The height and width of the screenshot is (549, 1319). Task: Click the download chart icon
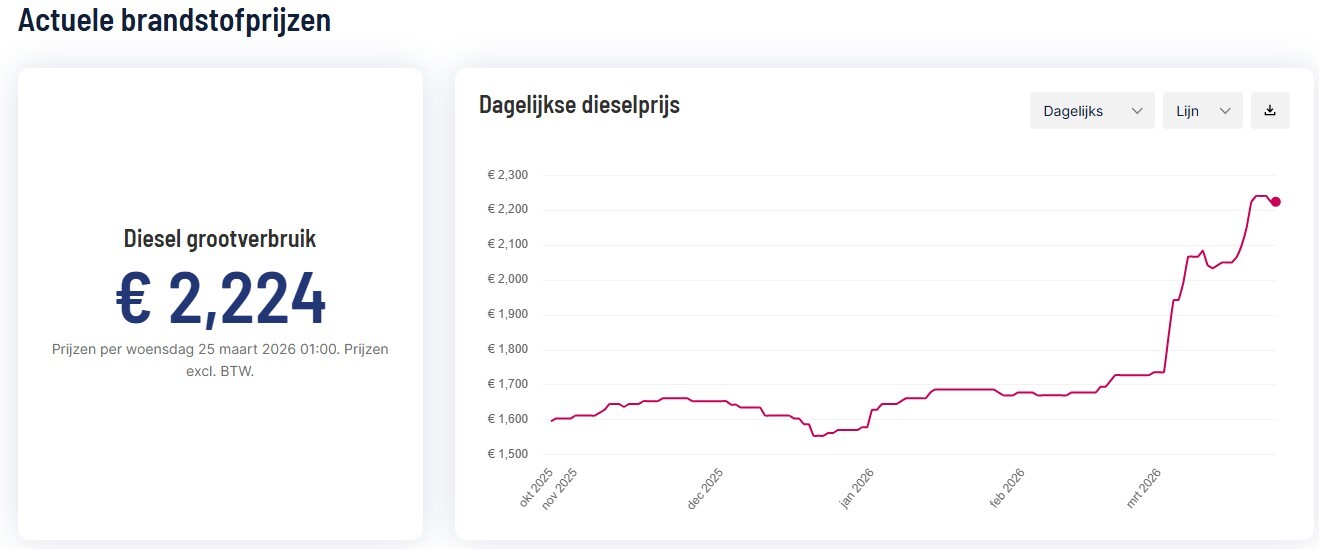tap(1270, 111)
